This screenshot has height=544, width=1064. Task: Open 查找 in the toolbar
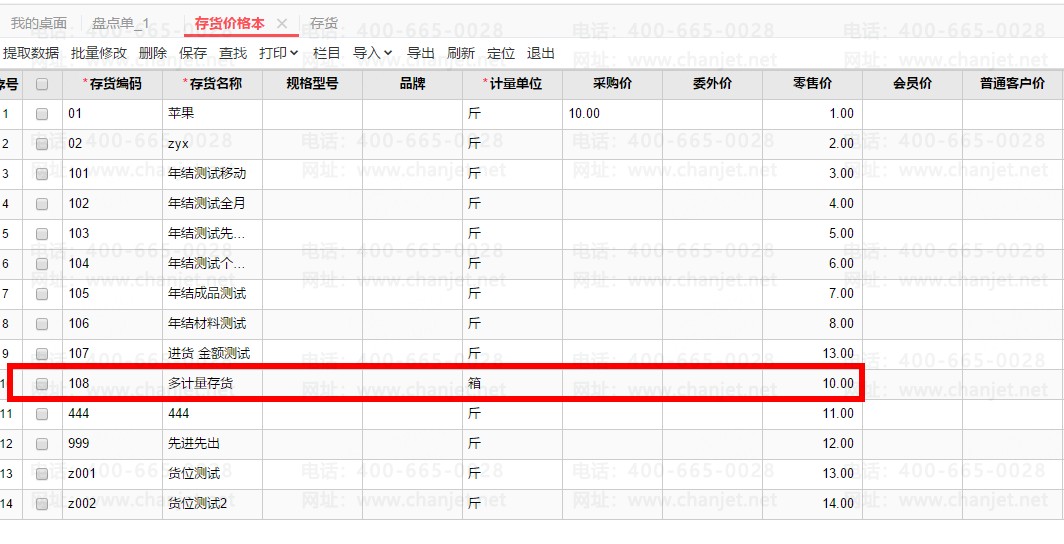(233, 53)
